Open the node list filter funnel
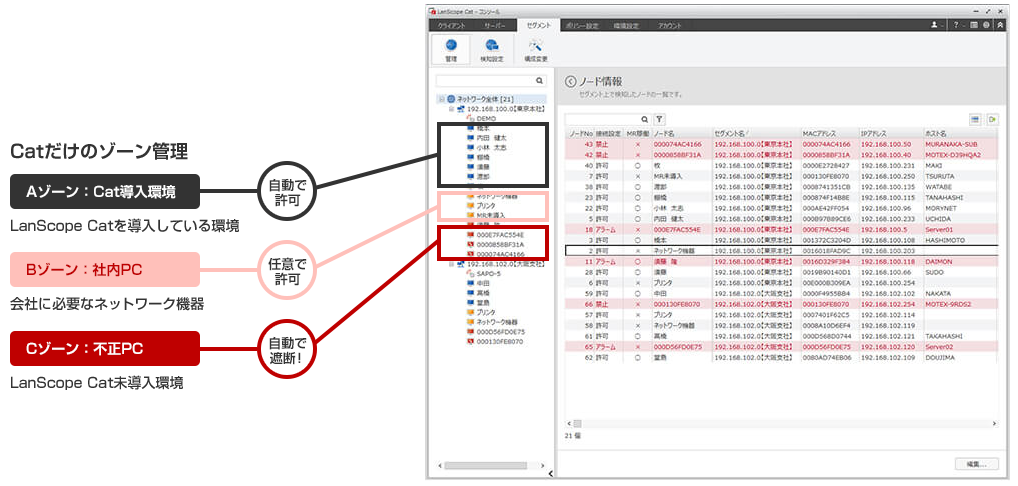Screen dimensions: 1018x486 point(658,119)
